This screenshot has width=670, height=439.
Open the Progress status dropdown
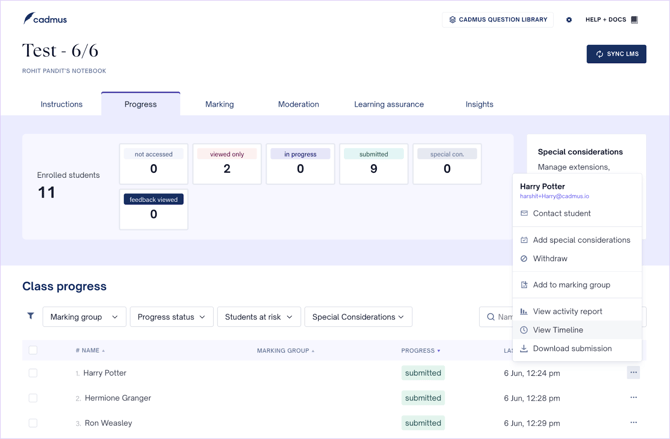171,317
